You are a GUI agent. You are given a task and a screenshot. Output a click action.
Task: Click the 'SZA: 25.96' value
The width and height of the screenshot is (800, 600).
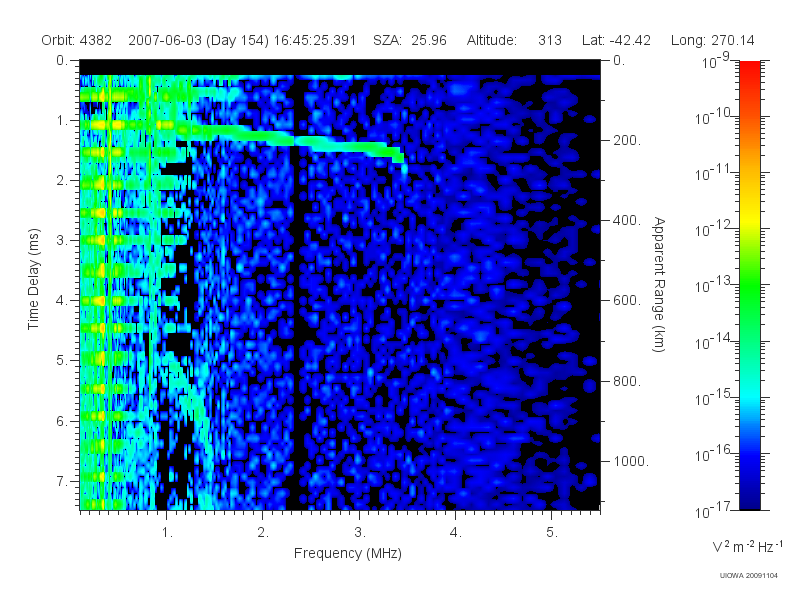(x=410, y=40)
